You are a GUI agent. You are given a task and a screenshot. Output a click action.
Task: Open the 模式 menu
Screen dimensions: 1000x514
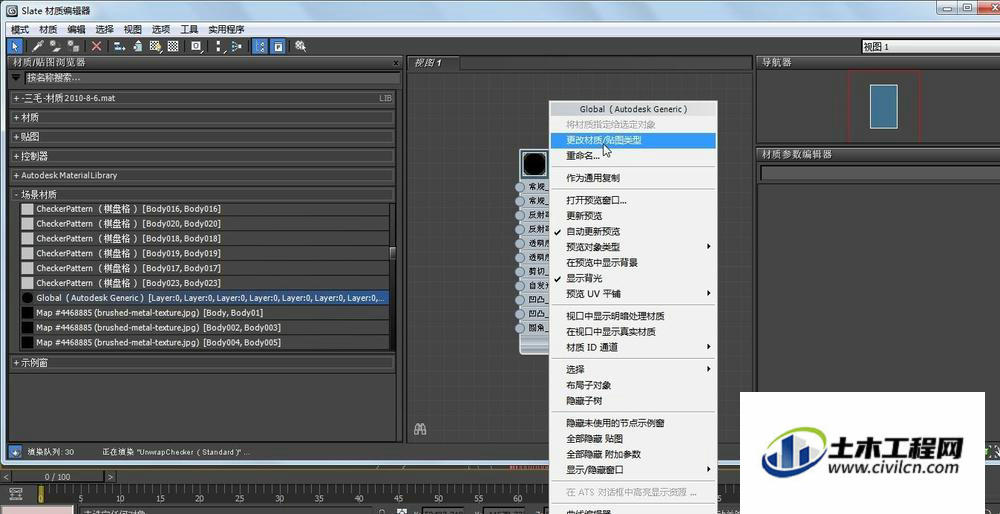tap(20, 29)
